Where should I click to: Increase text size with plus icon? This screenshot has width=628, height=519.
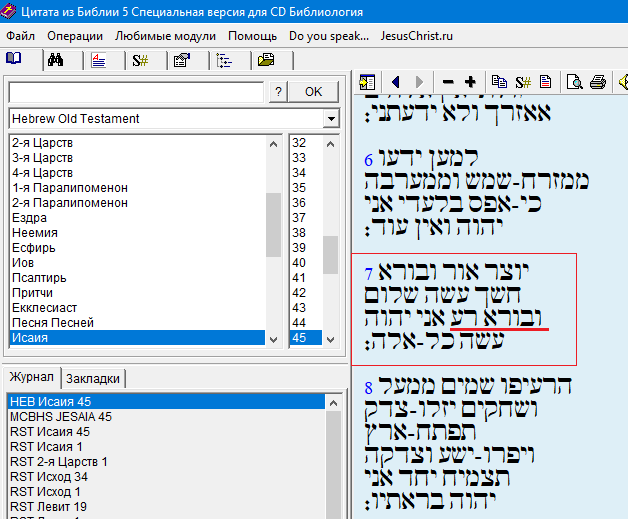pos(470,82)
